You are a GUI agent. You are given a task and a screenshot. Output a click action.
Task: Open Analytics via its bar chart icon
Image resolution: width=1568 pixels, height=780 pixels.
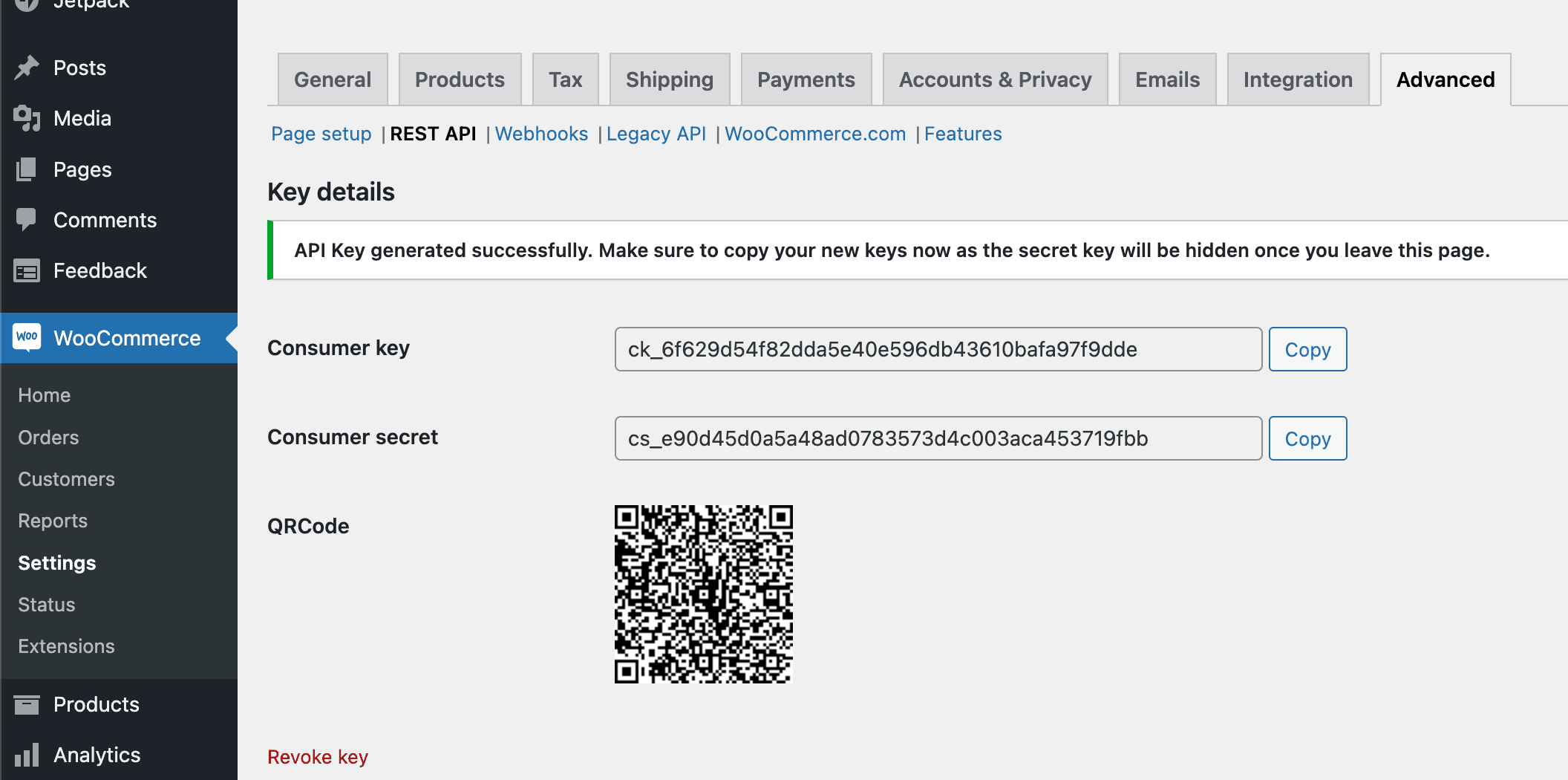pyautogui.click(x=27, y=755)
